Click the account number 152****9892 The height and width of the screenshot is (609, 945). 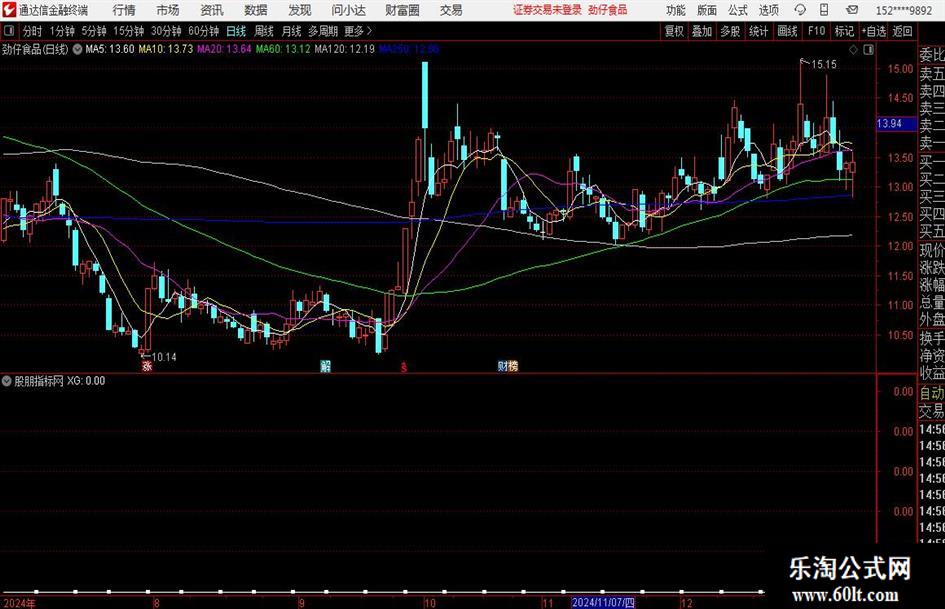pyautogui.click(x=903, y=10)
